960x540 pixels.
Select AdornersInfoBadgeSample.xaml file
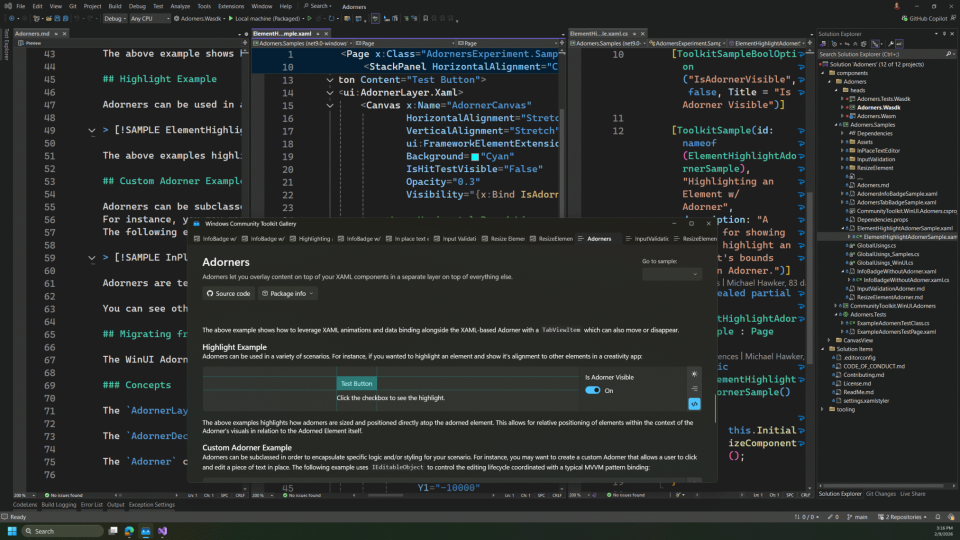[x=896, y=193]
